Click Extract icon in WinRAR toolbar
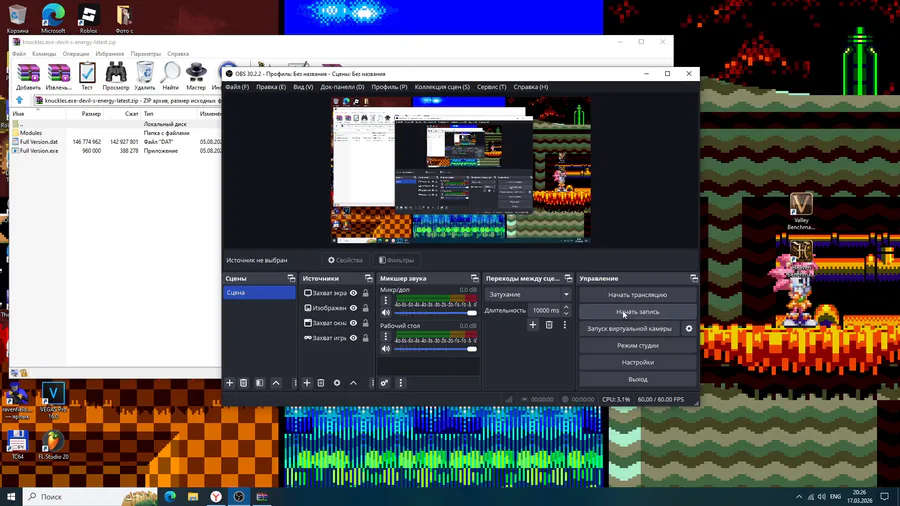Screen dimensions: 900x506 point(59,76)
